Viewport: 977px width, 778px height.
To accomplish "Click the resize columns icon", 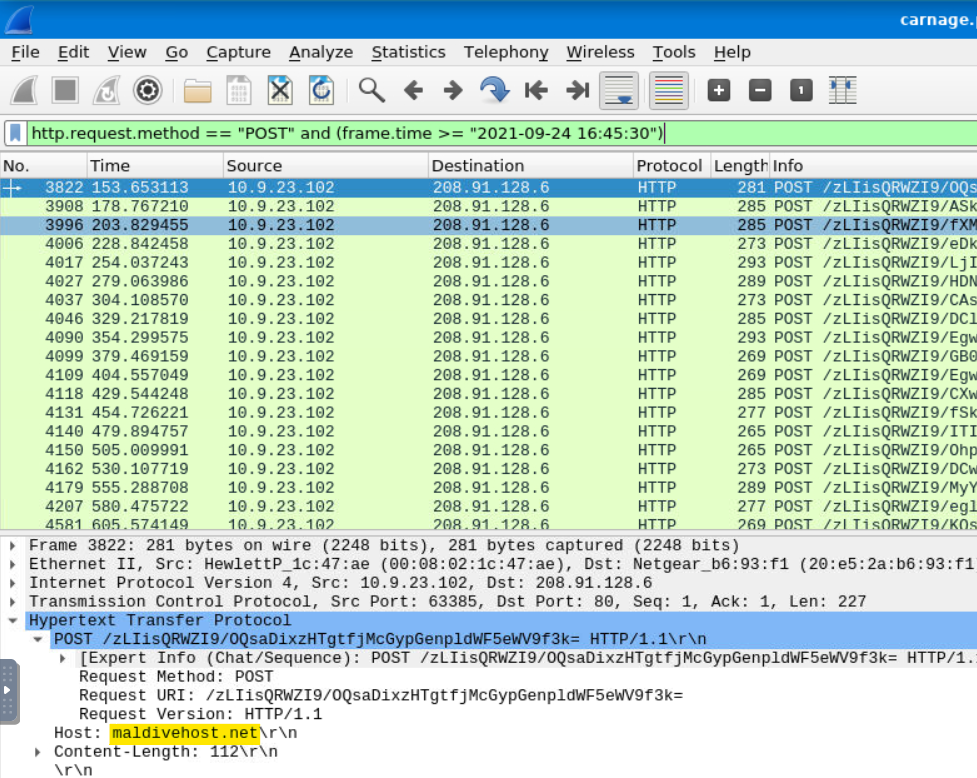I will [x=844, y=91].
